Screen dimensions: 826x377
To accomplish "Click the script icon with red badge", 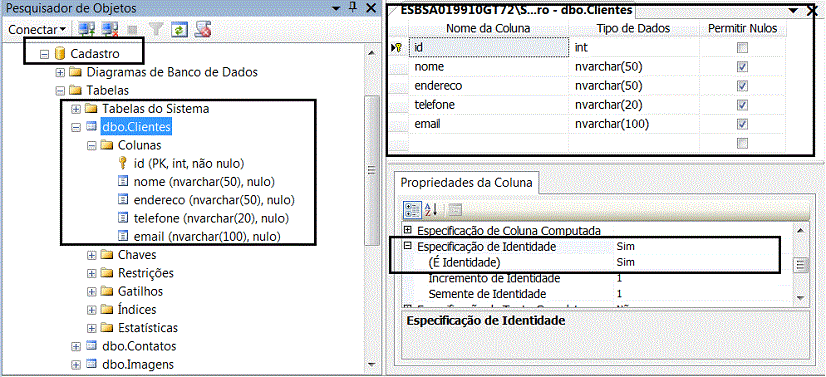I will 203,29.
